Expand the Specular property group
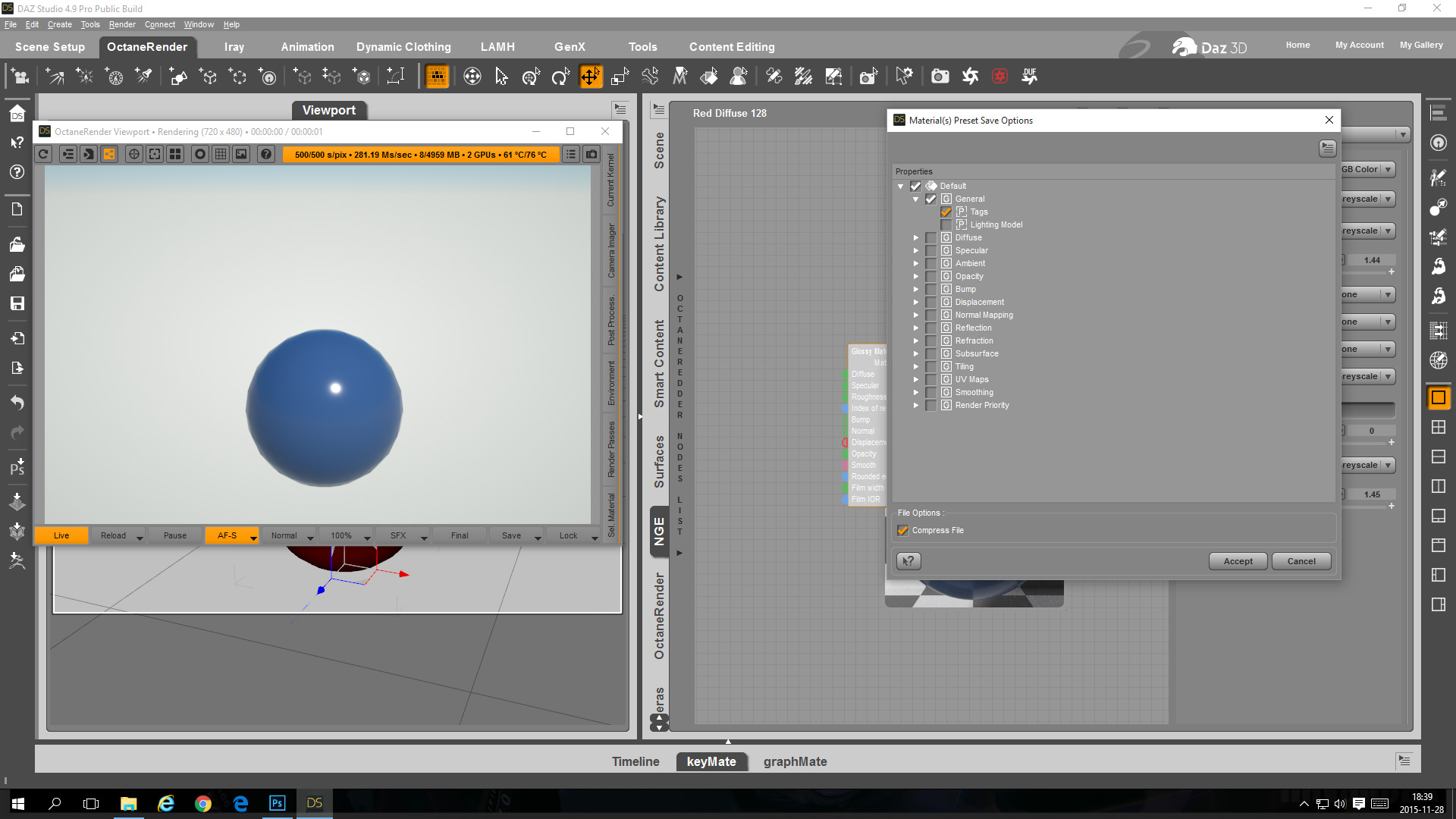 click(x=915, y=251)
